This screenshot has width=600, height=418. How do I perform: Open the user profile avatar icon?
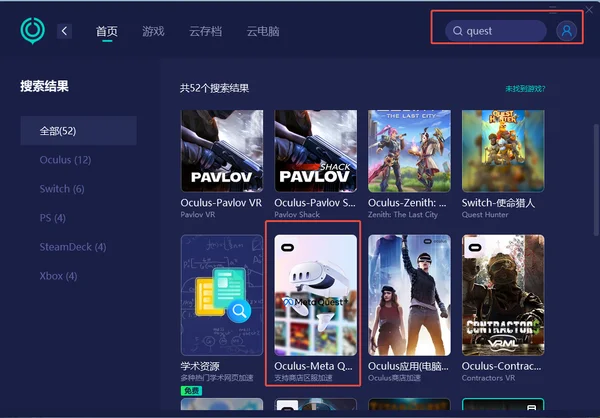566,31
